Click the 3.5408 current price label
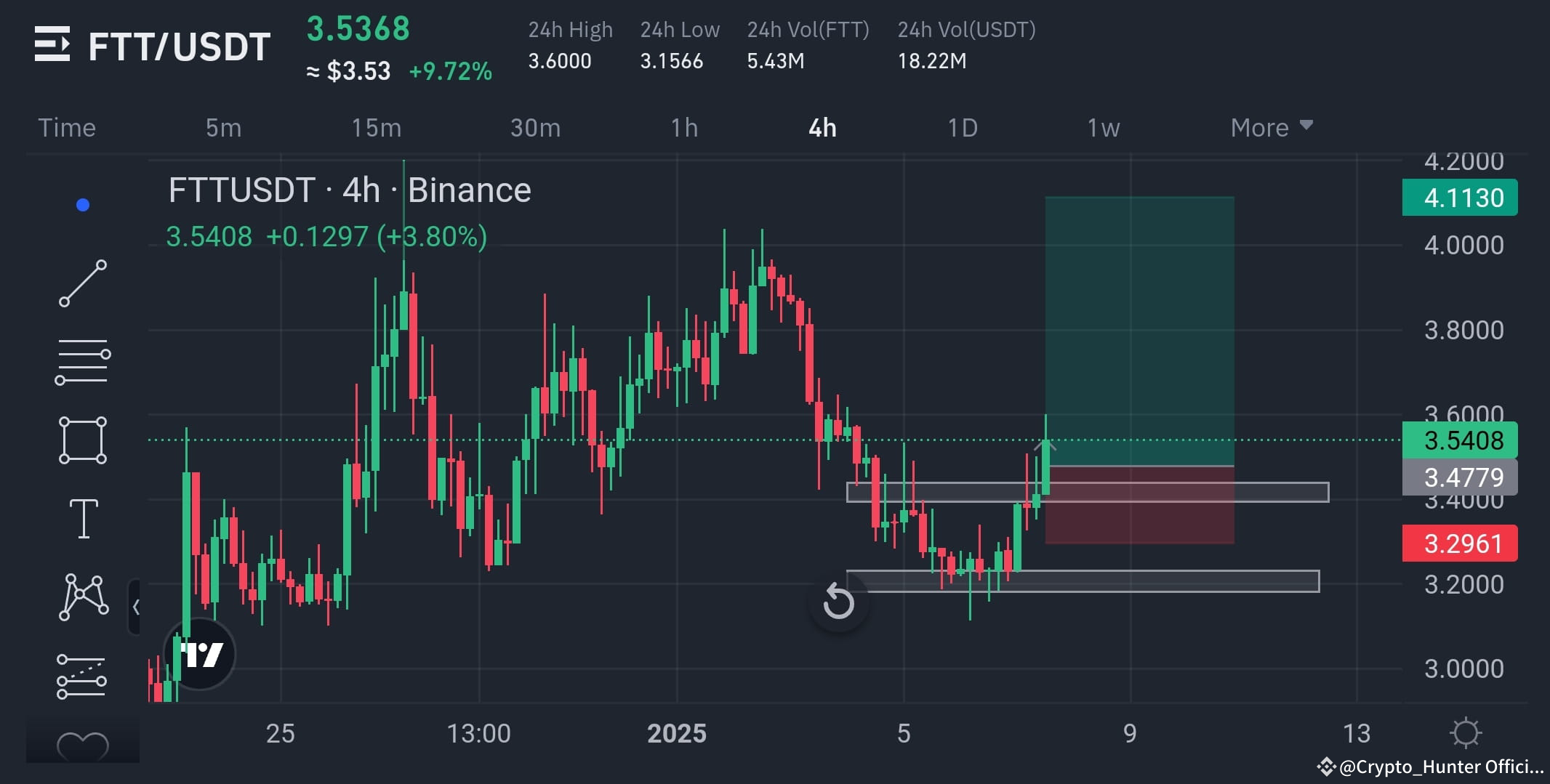The width and height of the screenshot is (1550, 784). click(1458, 440)
